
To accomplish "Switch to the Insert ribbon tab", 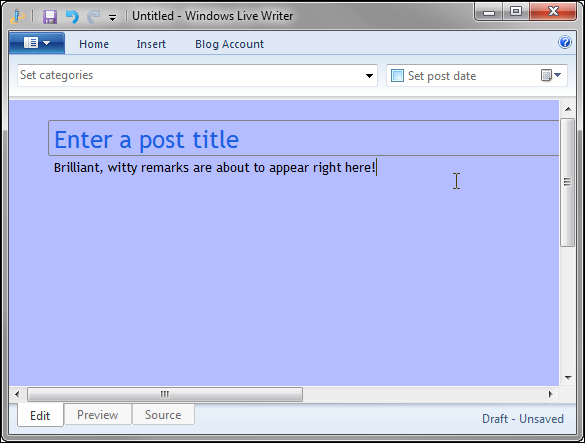I will [x=151, y=44].
